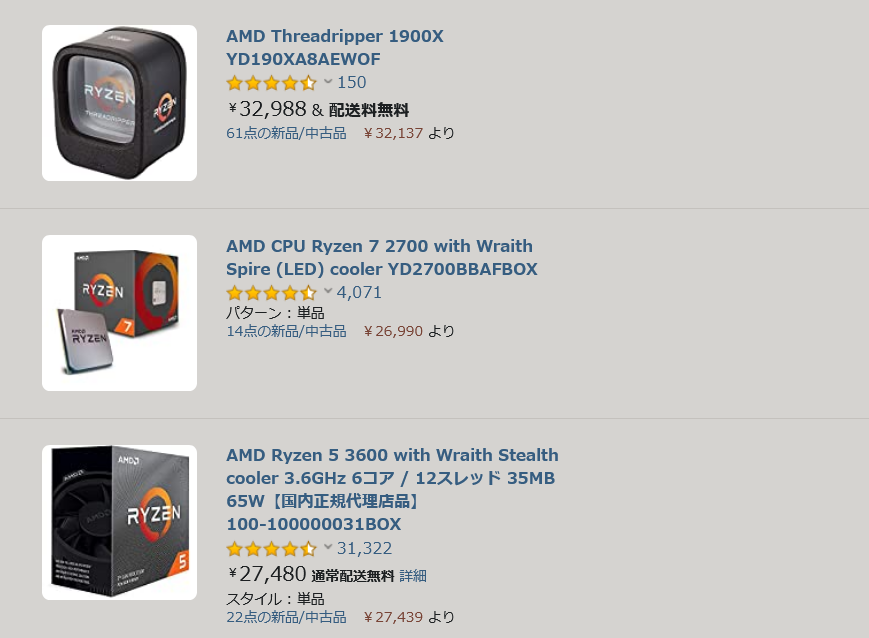Expand the Ryzen 7 2700 rating chevron
Screen dimensions: 869x638
point(328,292)
